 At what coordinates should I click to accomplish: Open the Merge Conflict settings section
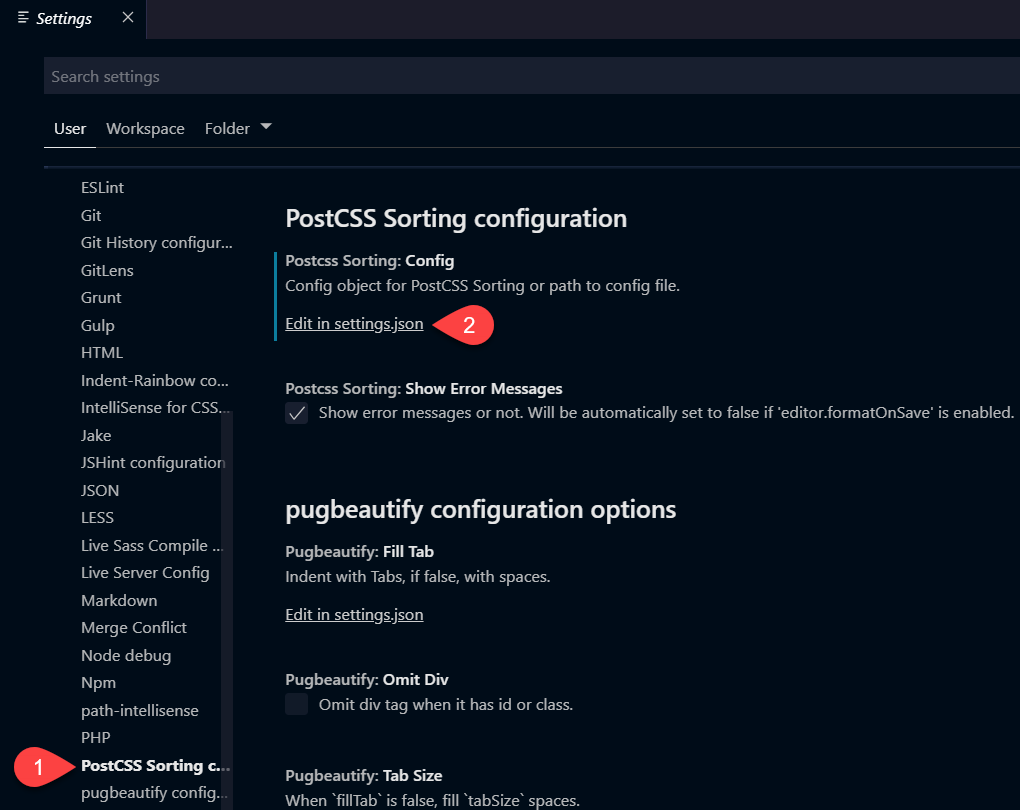coord(133,627)
